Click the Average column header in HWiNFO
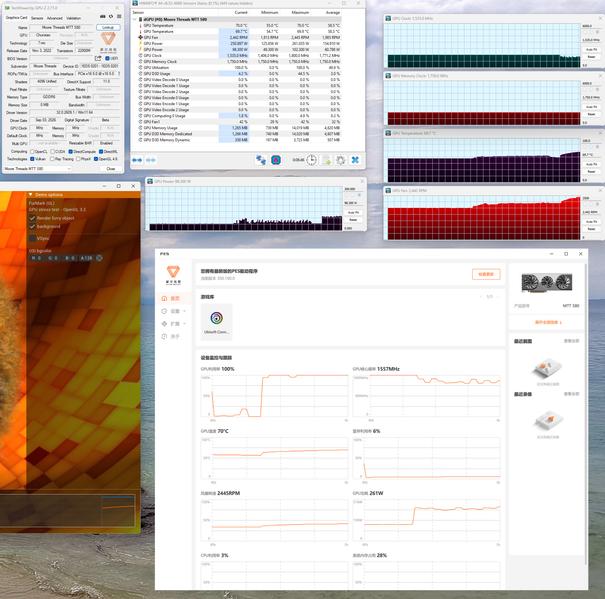This screenshot has height=599, width=605. click(333, 12)
